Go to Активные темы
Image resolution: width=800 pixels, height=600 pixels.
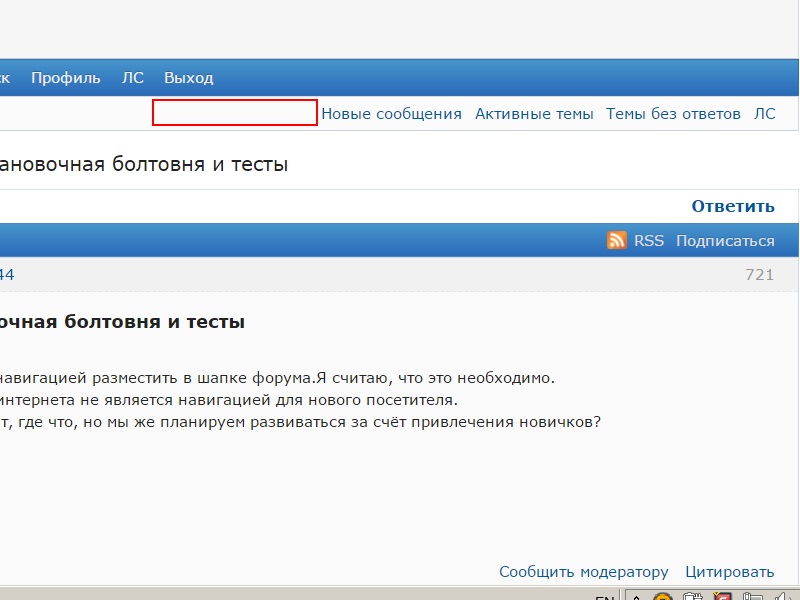pos(534,114)
